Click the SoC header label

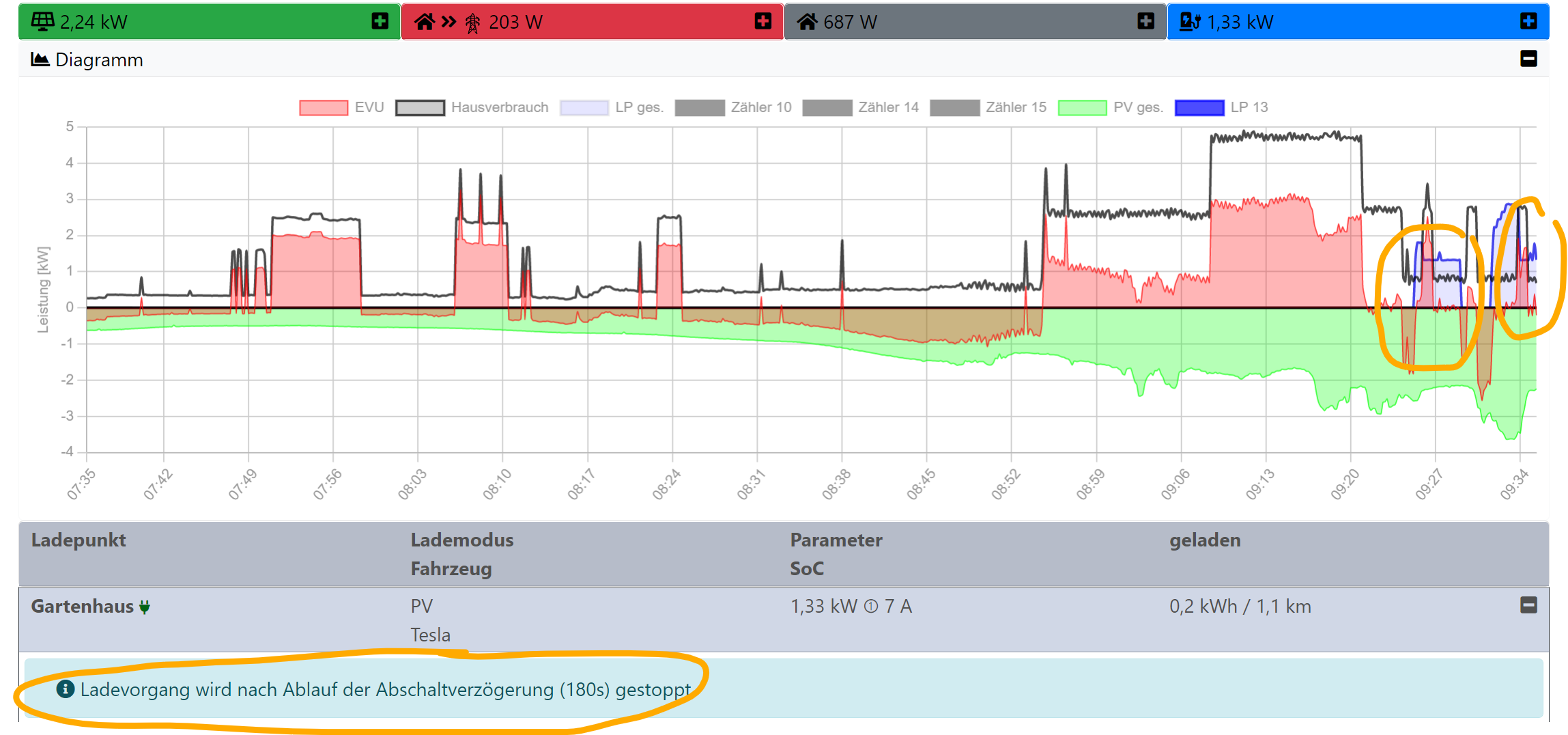click(807, 569)
